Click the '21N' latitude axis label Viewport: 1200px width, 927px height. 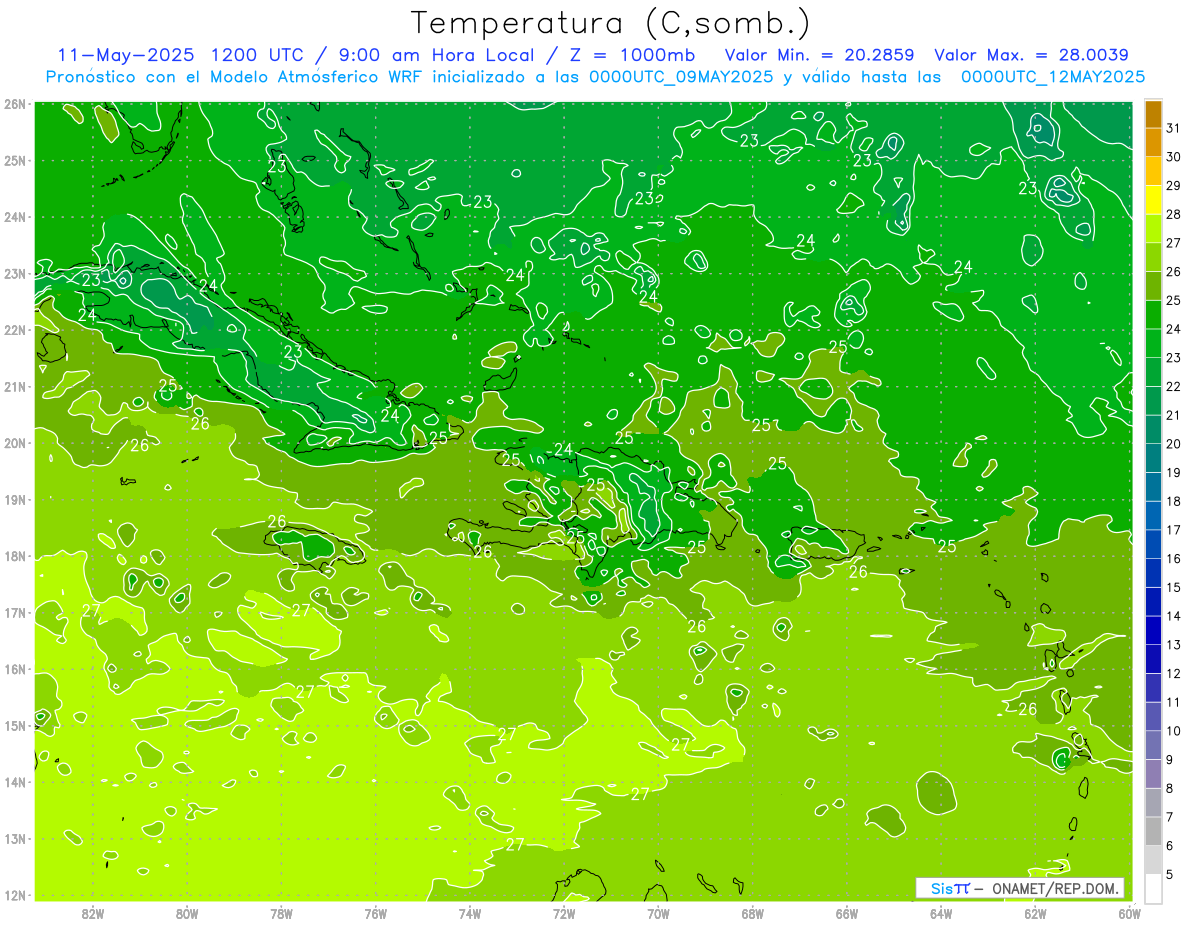(x=15, y=387)
